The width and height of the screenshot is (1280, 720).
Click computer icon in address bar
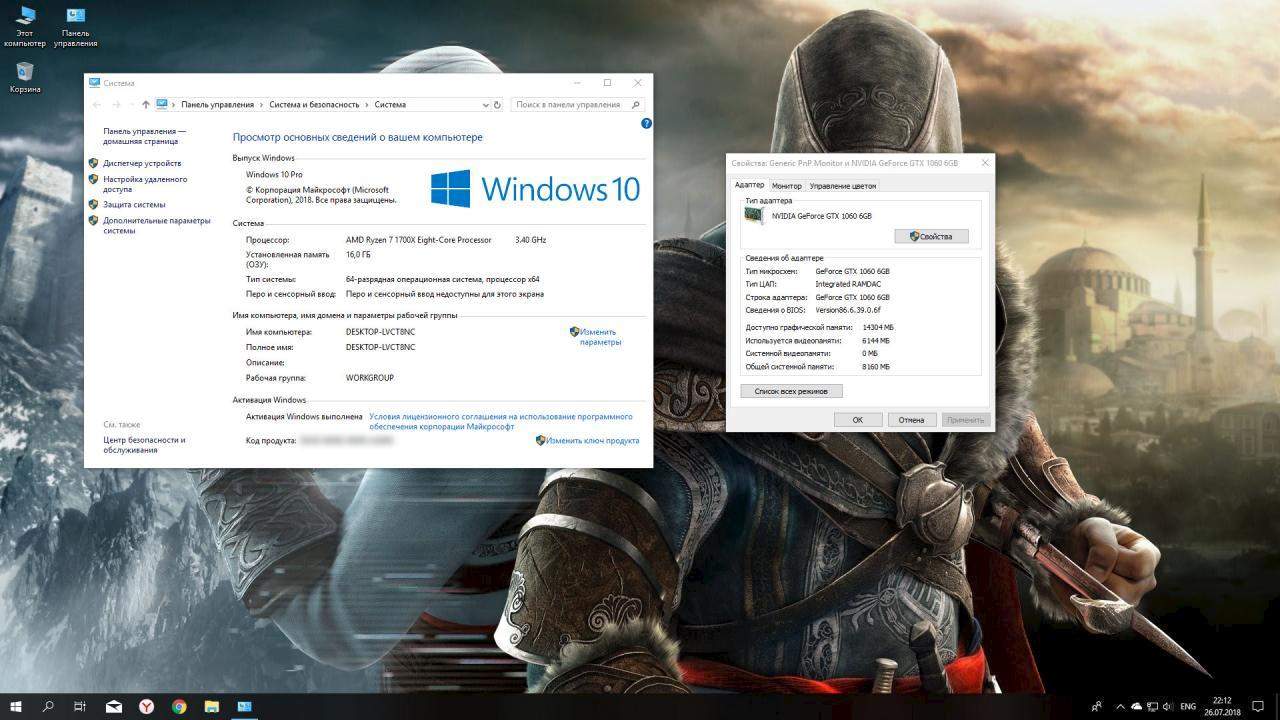tap(162, 104)
